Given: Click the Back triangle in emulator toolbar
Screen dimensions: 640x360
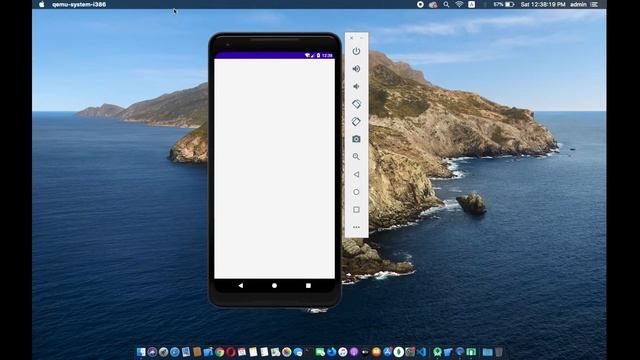Looking at the screenshot, I should pyautogui.click(x=356, y=174).
